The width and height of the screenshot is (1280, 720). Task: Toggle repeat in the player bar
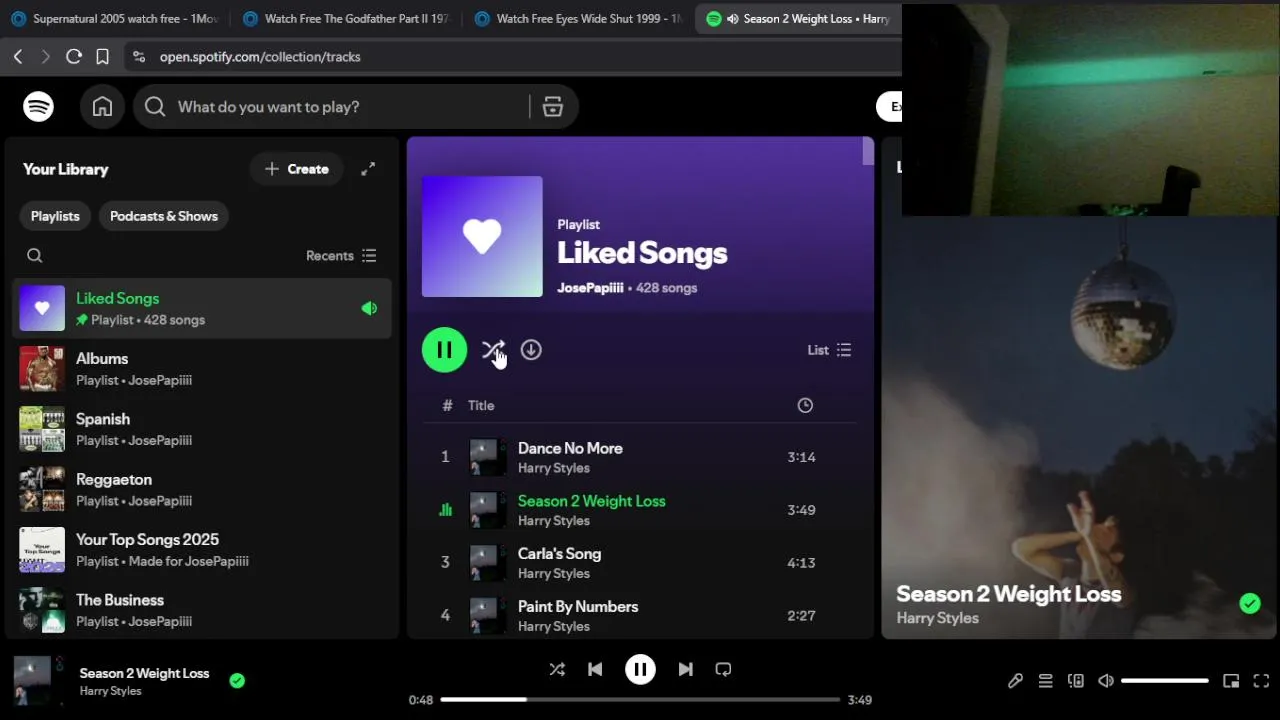[723, 670]
